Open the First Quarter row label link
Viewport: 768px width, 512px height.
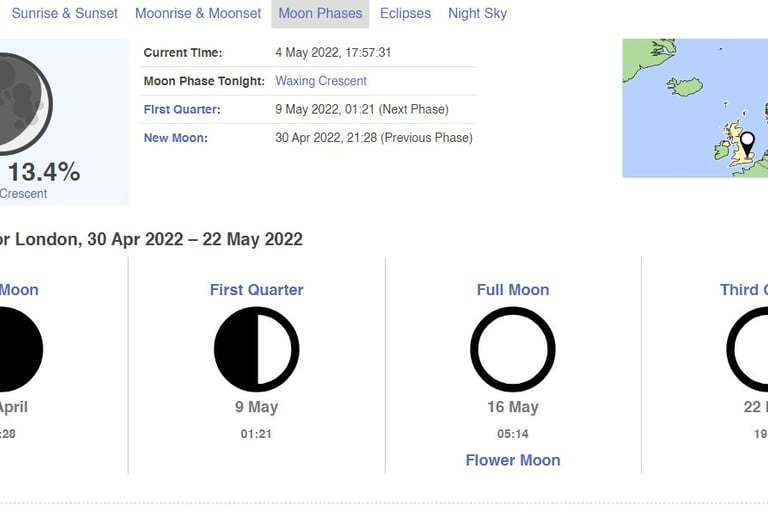[x=182, y=109]
